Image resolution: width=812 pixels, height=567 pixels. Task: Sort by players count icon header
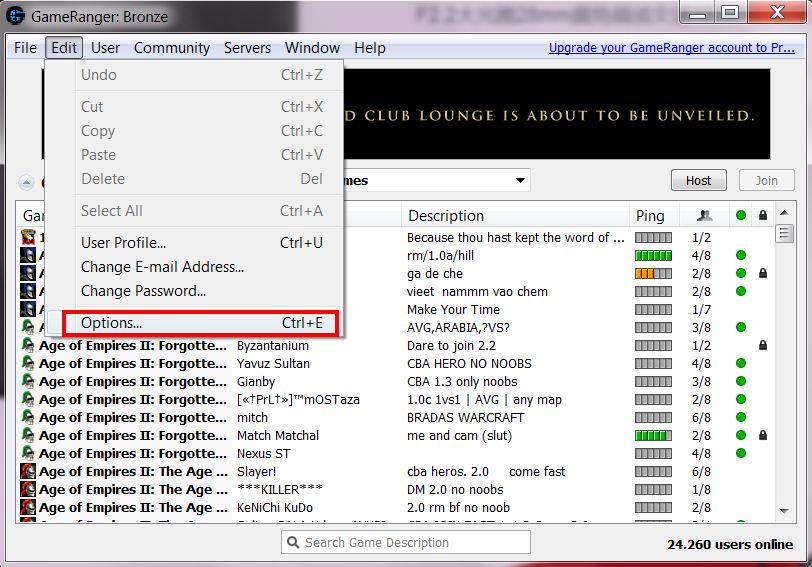click(704, 215)
